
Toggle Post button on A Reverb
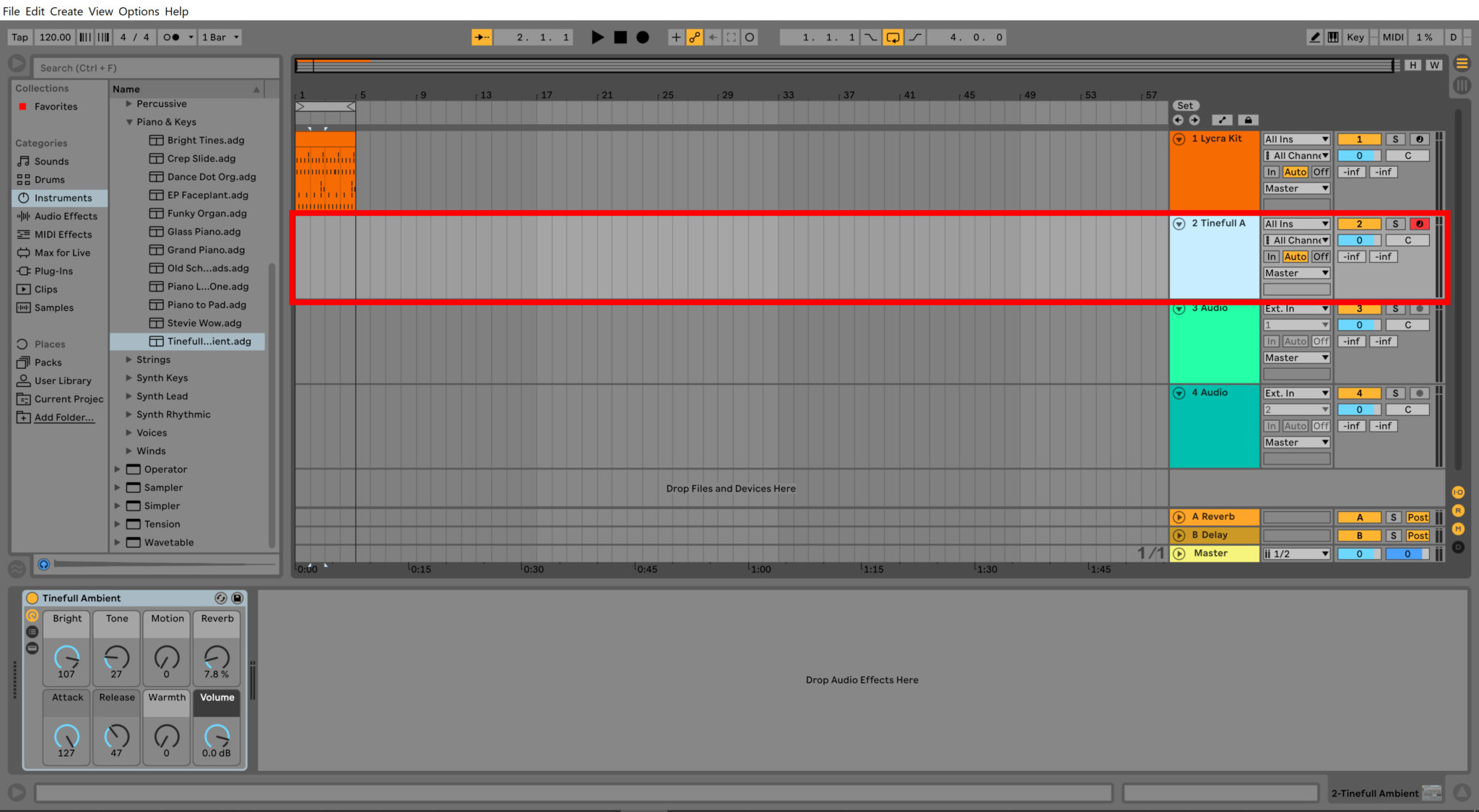tap(1418, 517)
